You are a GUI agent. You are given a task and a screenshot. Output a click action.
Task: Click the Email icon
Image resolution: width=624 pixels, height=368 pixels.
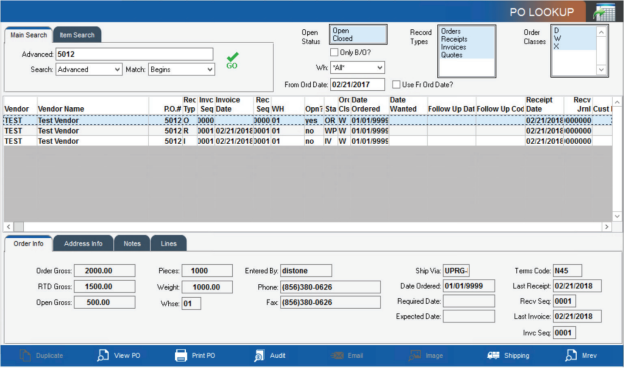tap(337, 355)
